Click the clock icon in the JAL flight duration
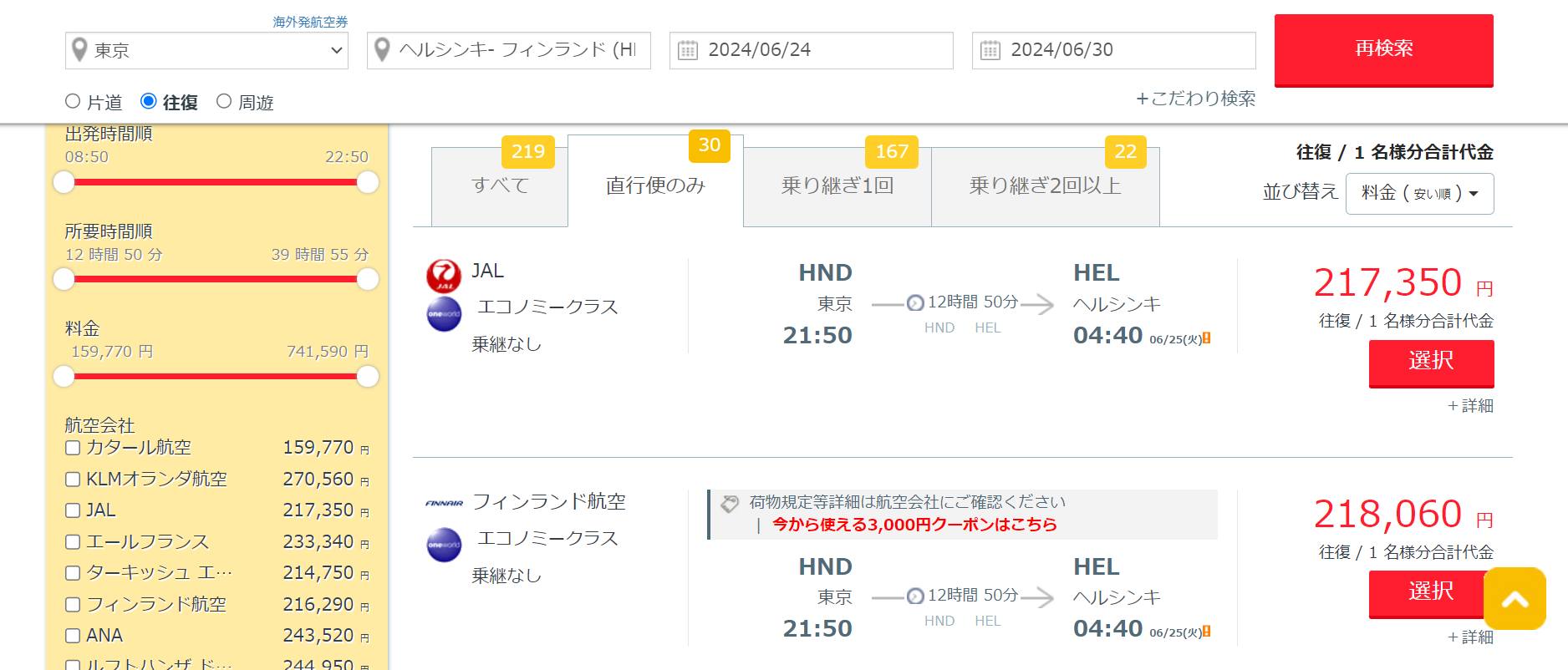Image resolution: width=1568 pixels, height=670 pixels. pyautogui.click(x=915, y=302)
